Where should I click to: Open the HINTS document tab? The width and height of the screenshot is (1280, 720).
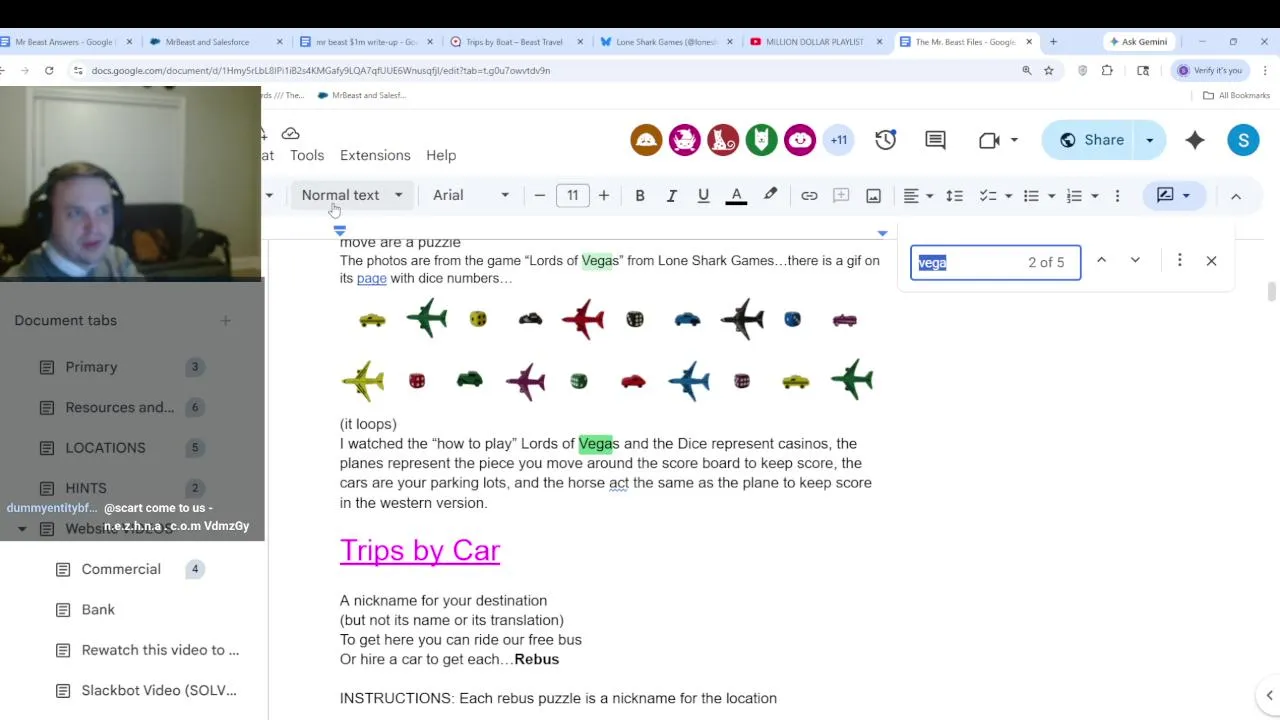click(x=86, y=488)
